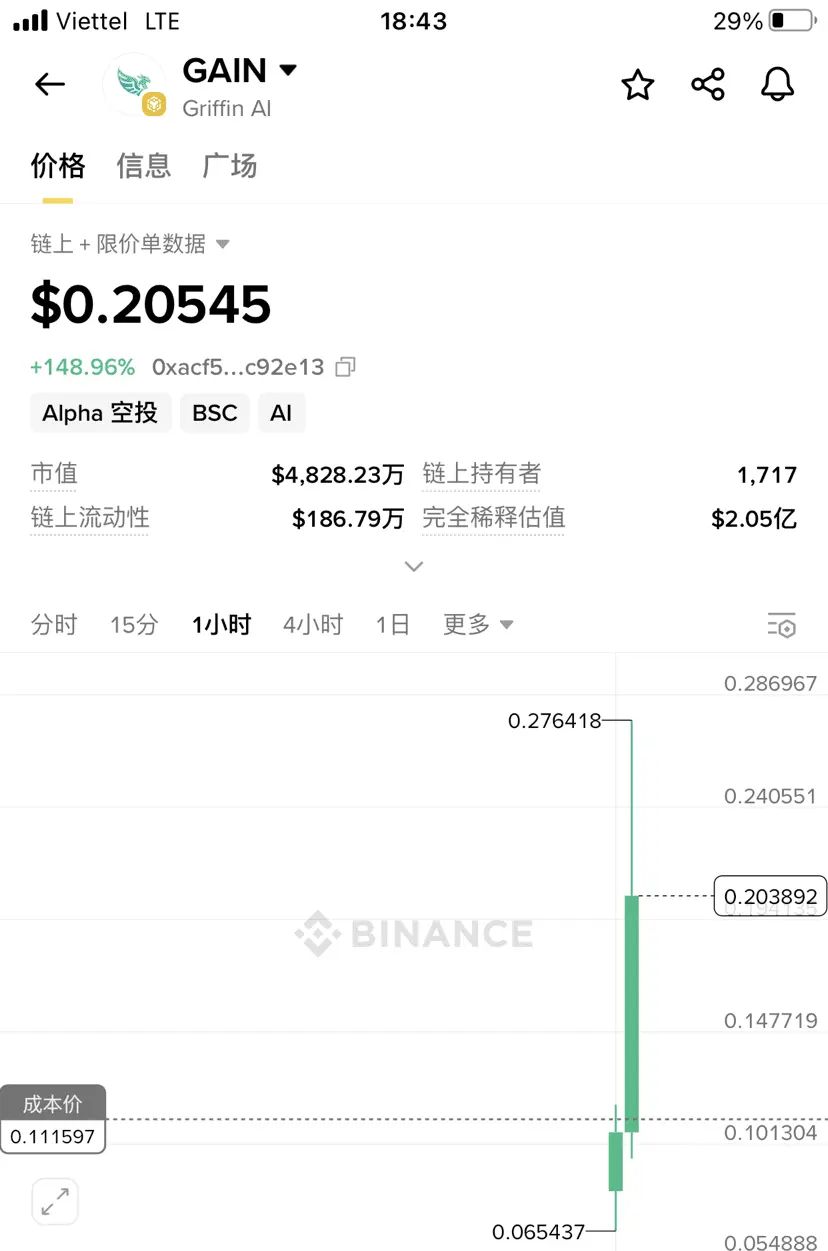Select the 15分 chart interval
Viewport: 828px width, 1251px height.
pyautogui.click(x=134, y=625)
